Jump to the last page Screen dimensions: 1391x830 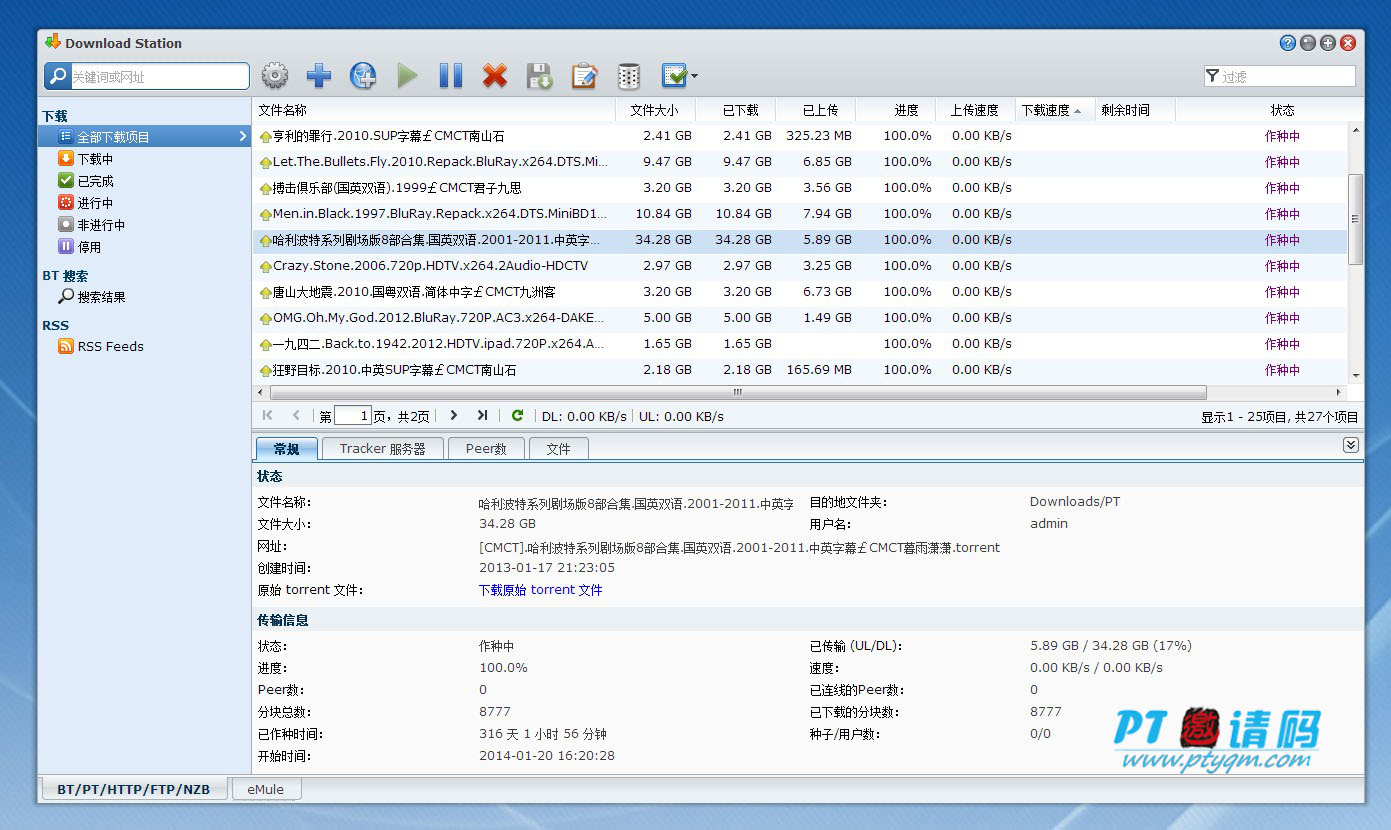[482, 415]
